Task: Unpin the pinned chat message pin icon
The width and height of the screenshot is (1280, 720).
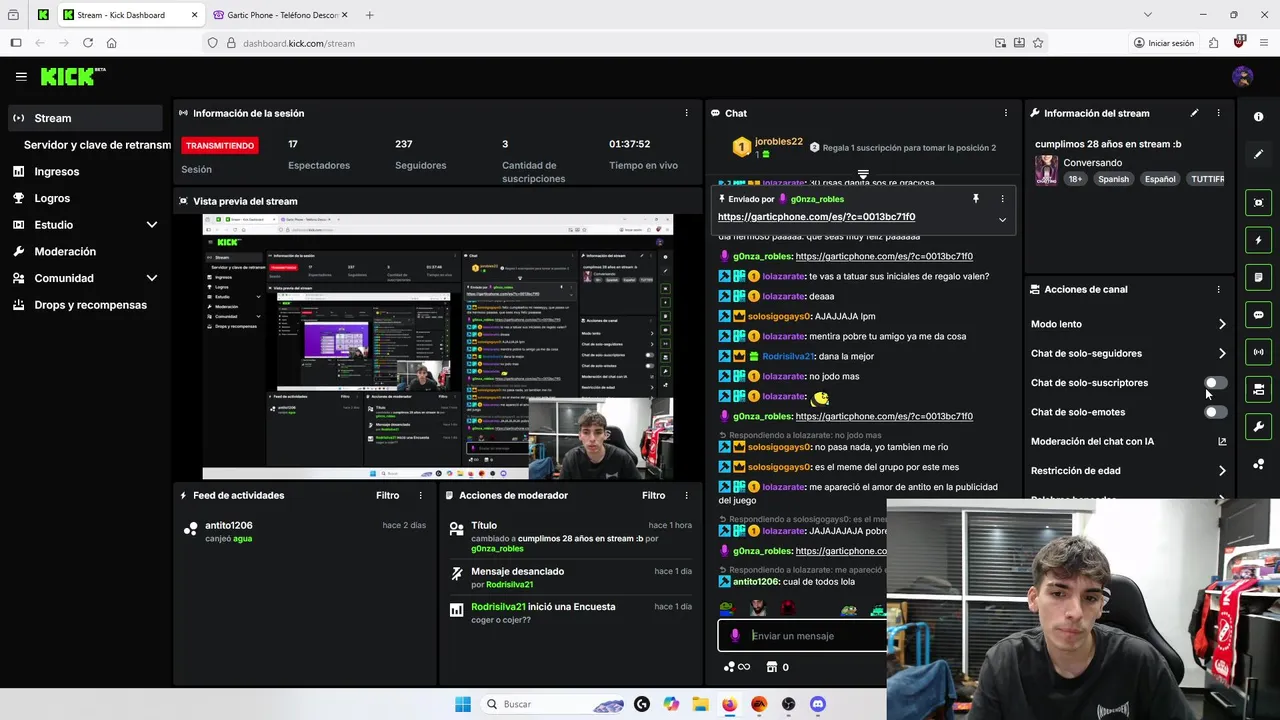Action: [x=976, y=199]
